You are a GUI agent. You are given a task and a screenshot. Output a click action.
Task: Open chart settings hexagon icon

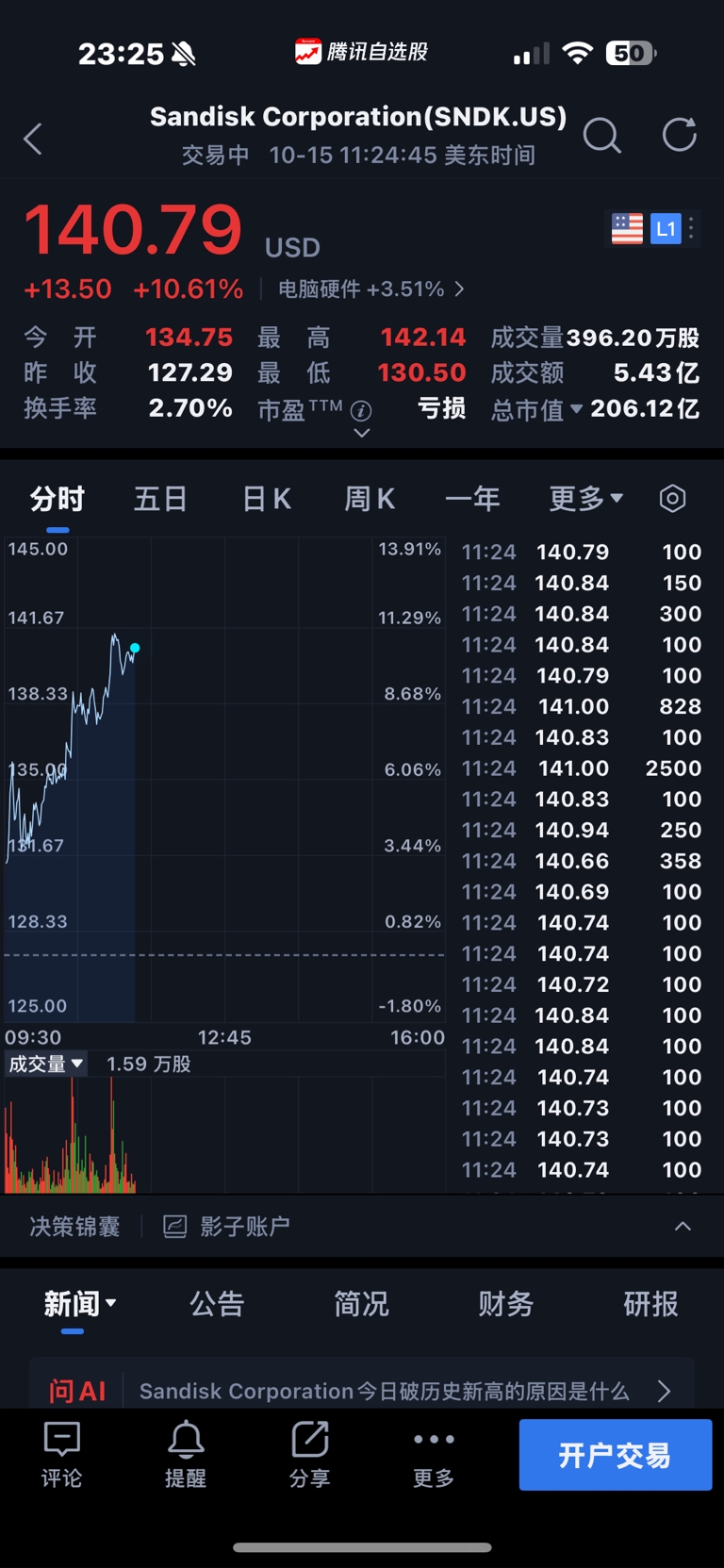click(672, 498)
